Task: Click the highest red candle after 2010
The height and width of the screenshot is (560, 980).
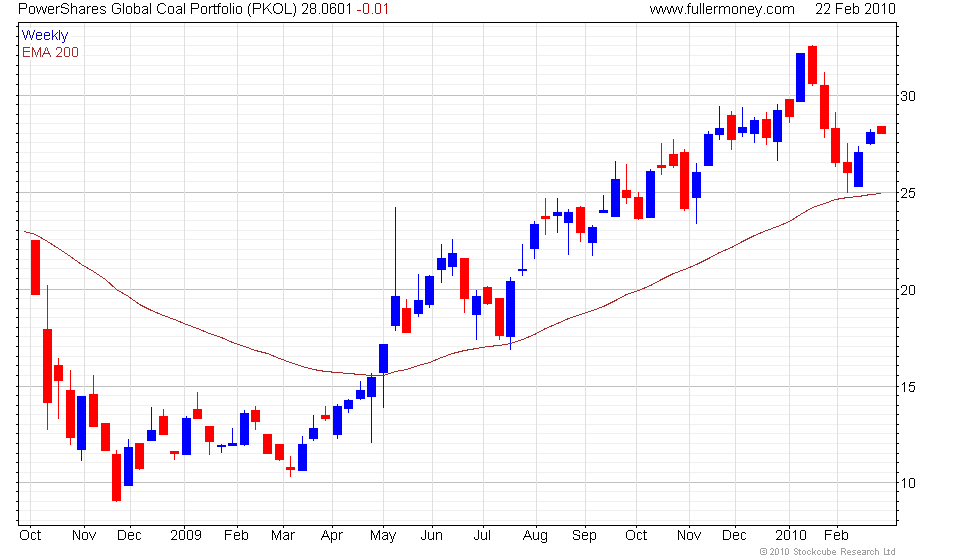Action: coord(812,65)
